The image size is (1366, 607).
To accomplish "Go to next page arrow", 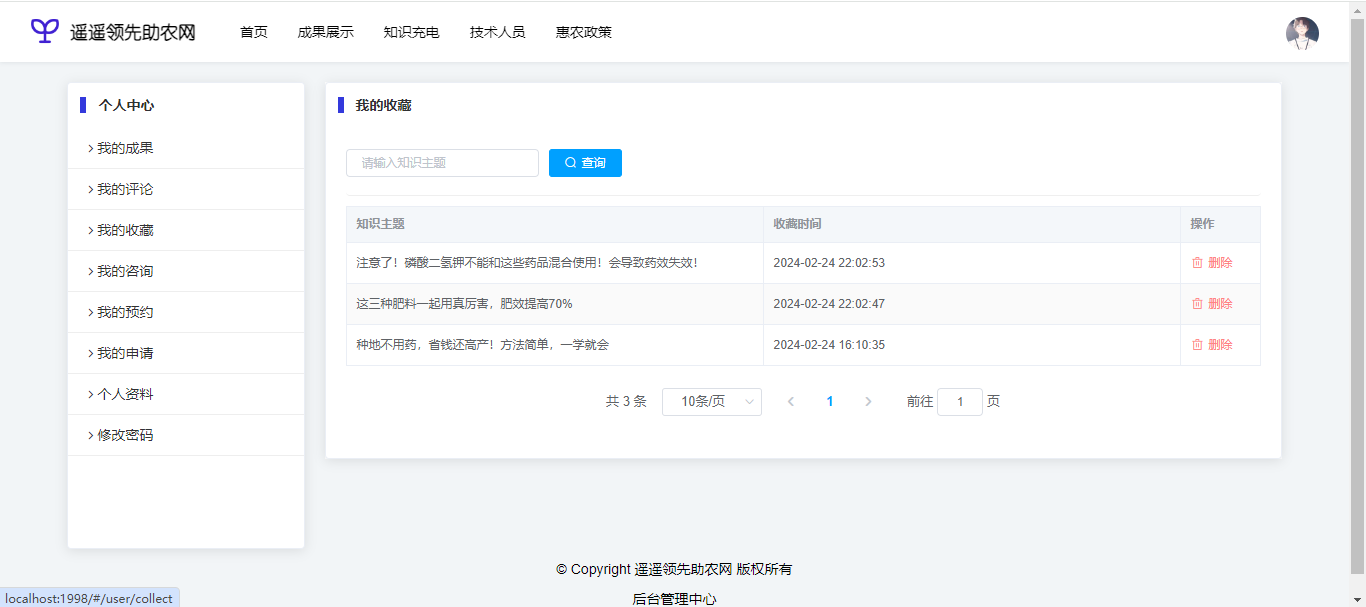I will (x=868, y=402).
